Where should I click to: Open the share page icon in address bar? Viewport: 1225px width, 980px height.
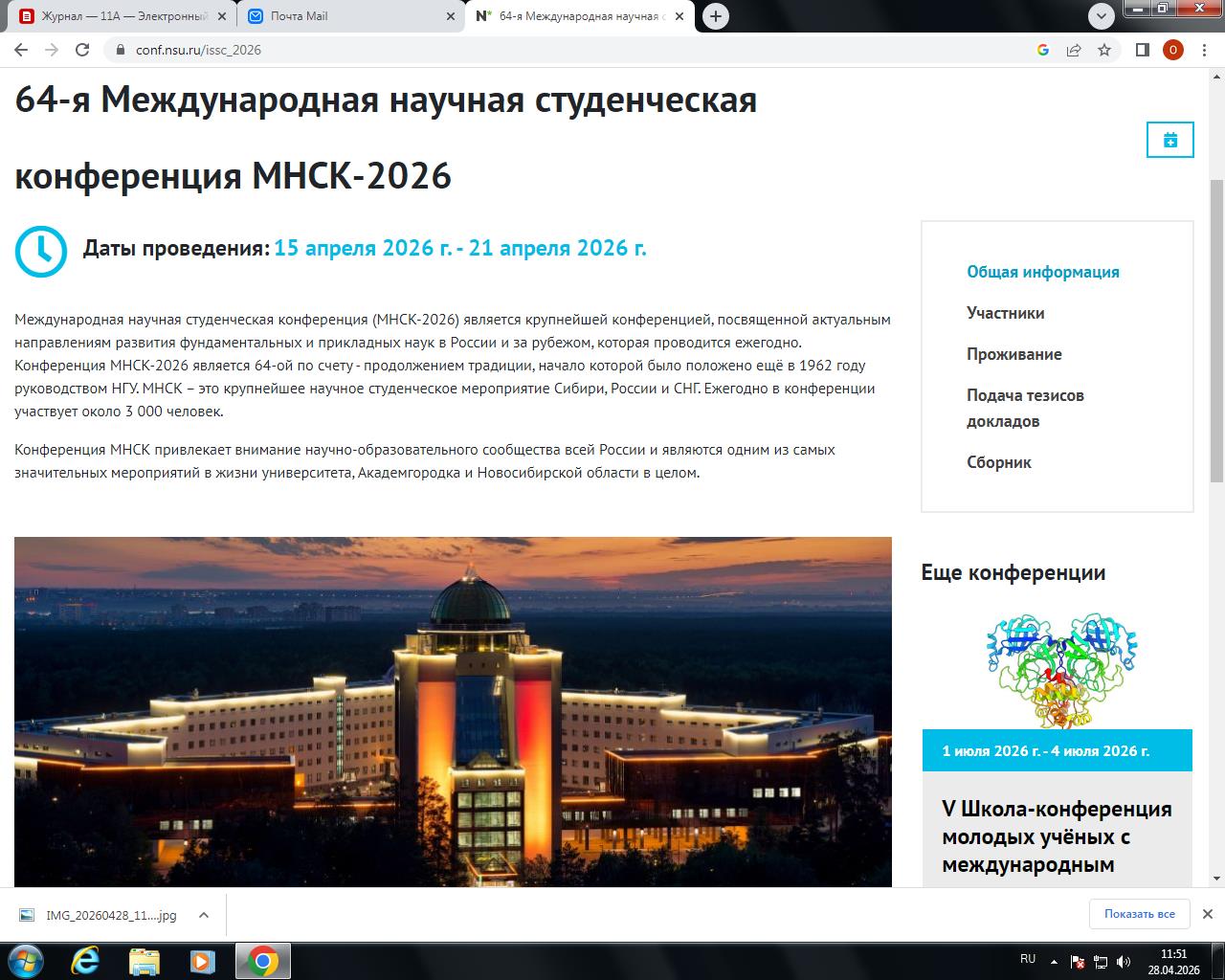tap(1074, 50)
